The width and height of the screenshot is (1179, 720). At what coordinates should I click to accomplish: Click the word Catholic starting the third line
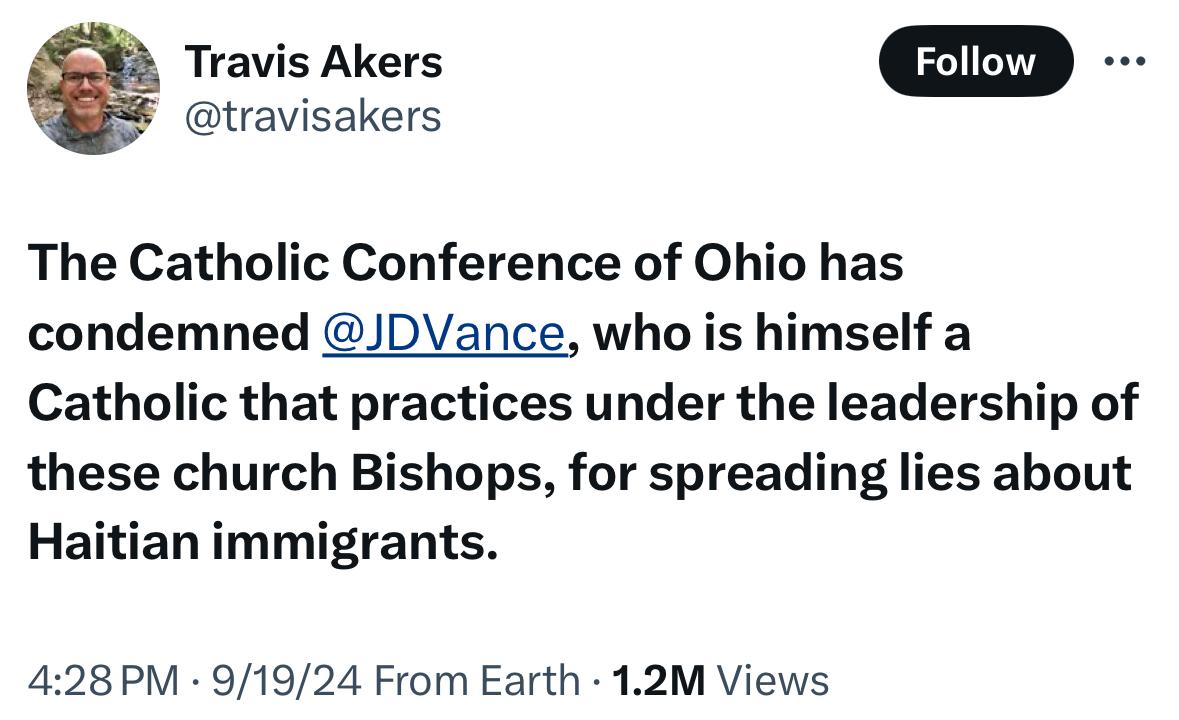128,404
